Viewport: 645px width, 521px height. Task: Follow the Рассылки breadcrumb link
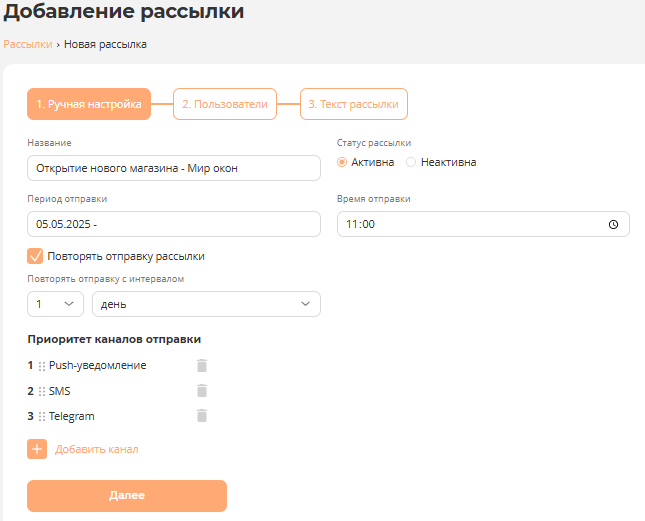tap(28, 44)
